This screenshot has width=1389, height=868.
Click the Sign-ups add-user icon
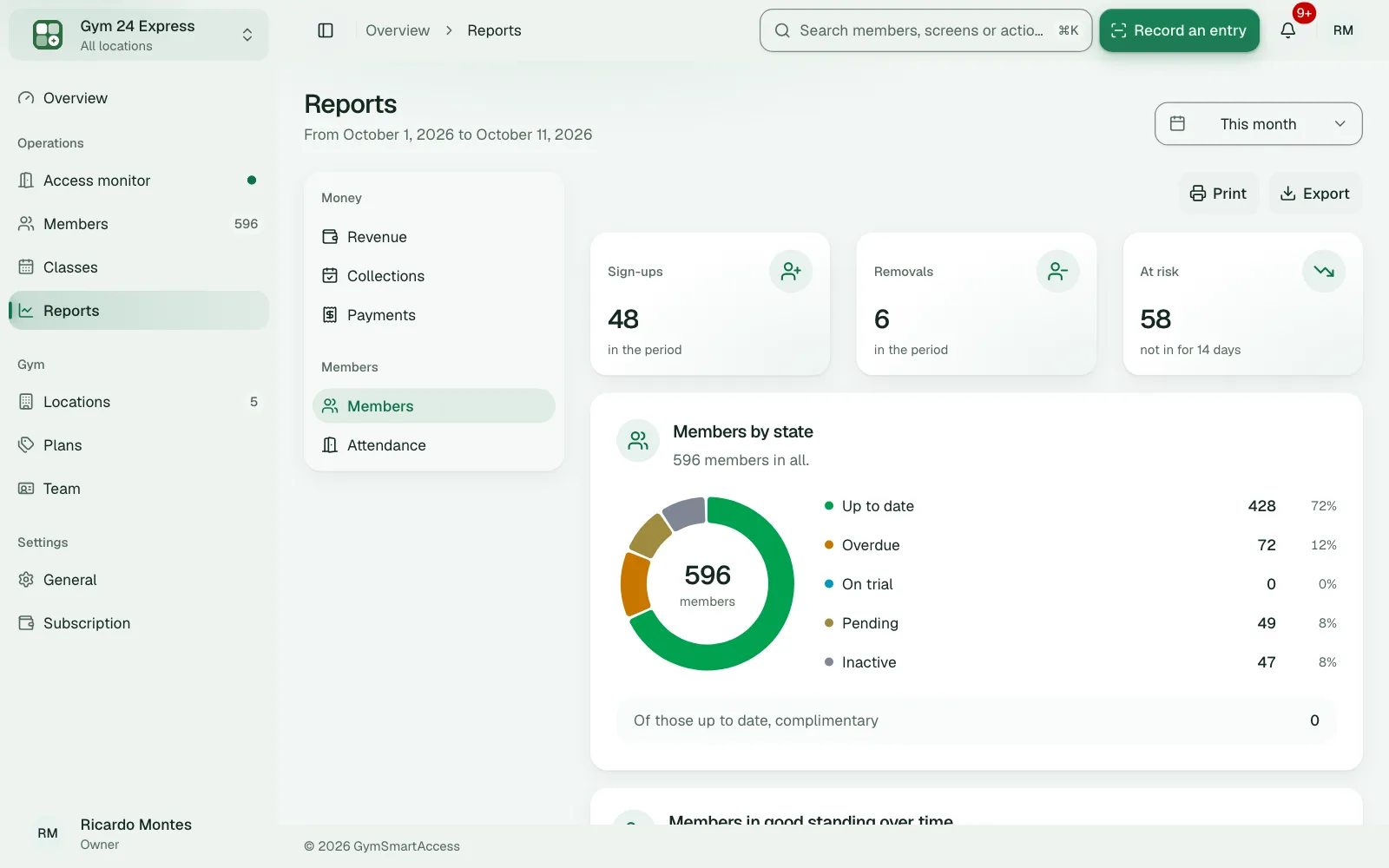(x=791, y=272)
